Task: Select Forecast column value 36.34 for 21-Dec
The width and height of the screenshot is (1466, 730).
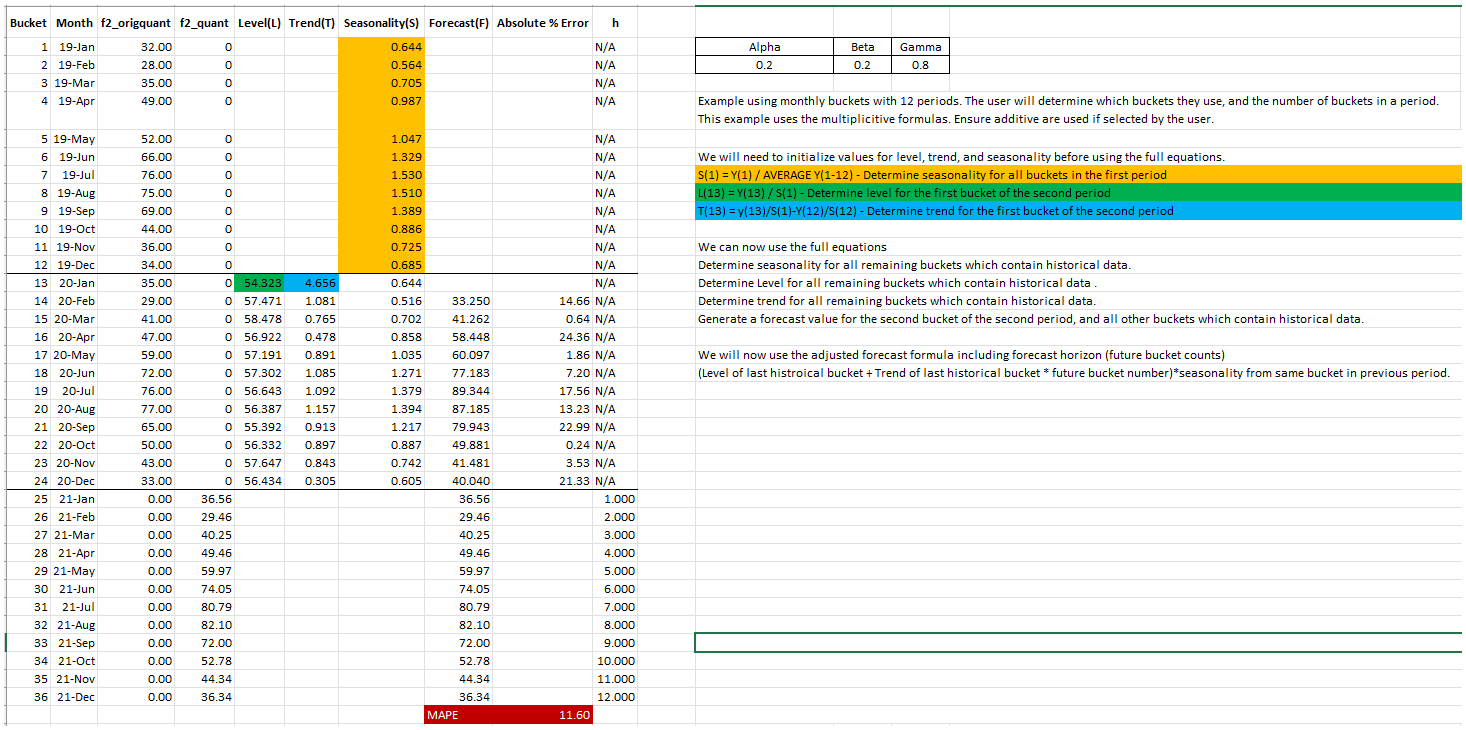Action: 459,697
